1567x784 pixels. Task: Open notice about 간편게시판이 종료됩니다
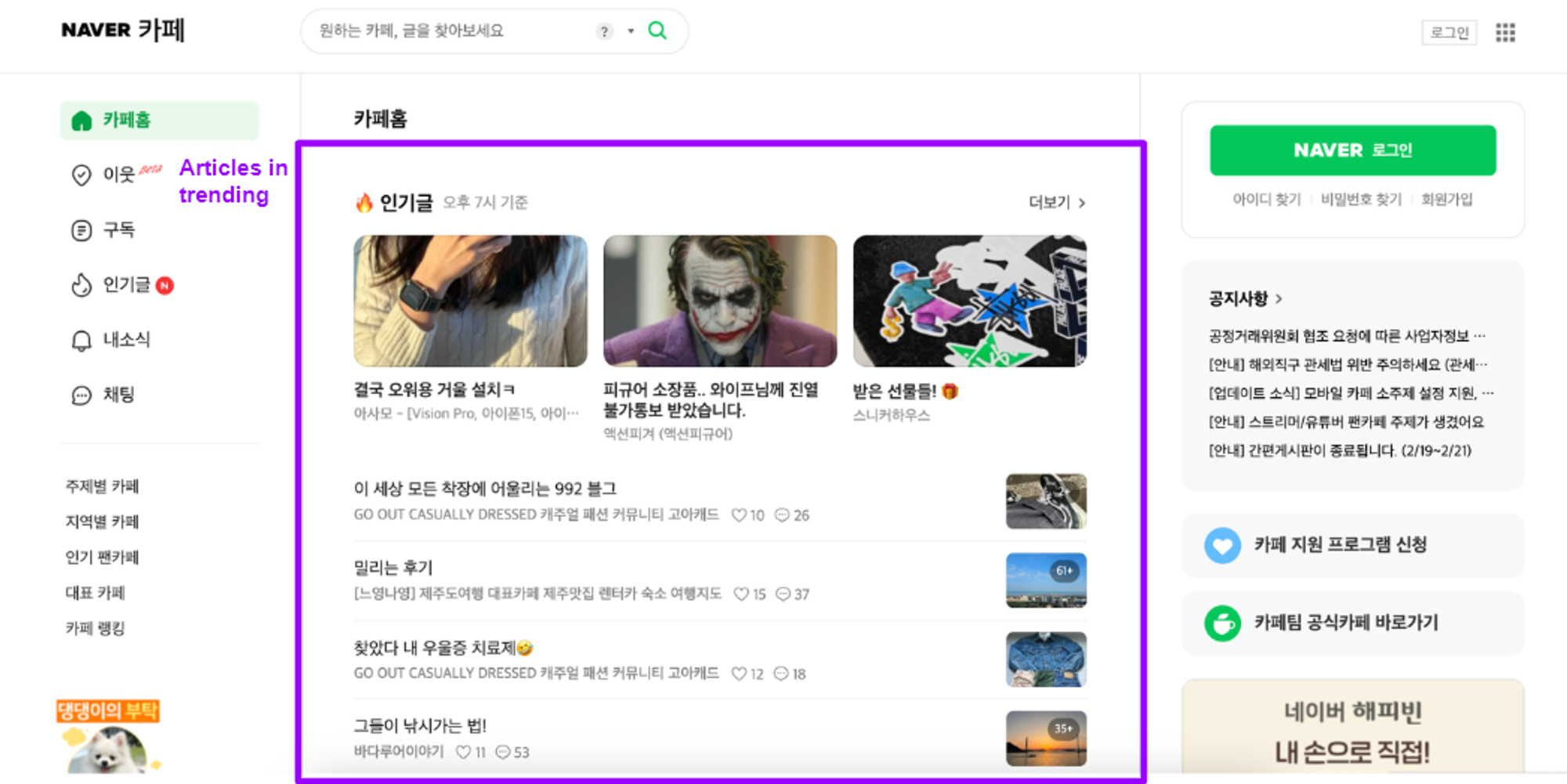(1340, 451)
